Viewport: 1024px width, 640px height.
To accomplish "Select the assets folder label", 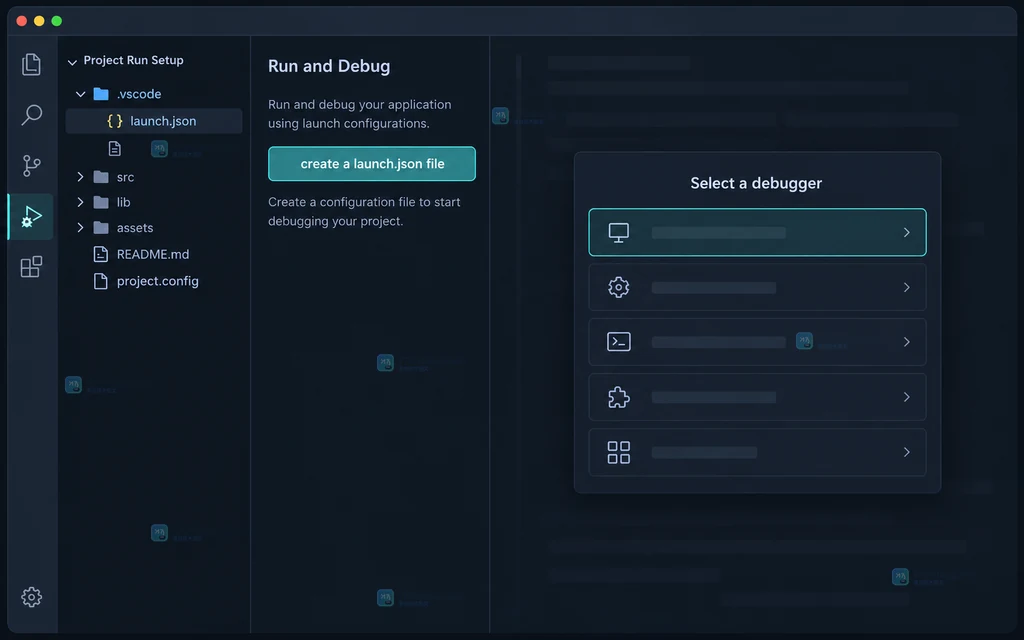I will [x=135, y=228].
